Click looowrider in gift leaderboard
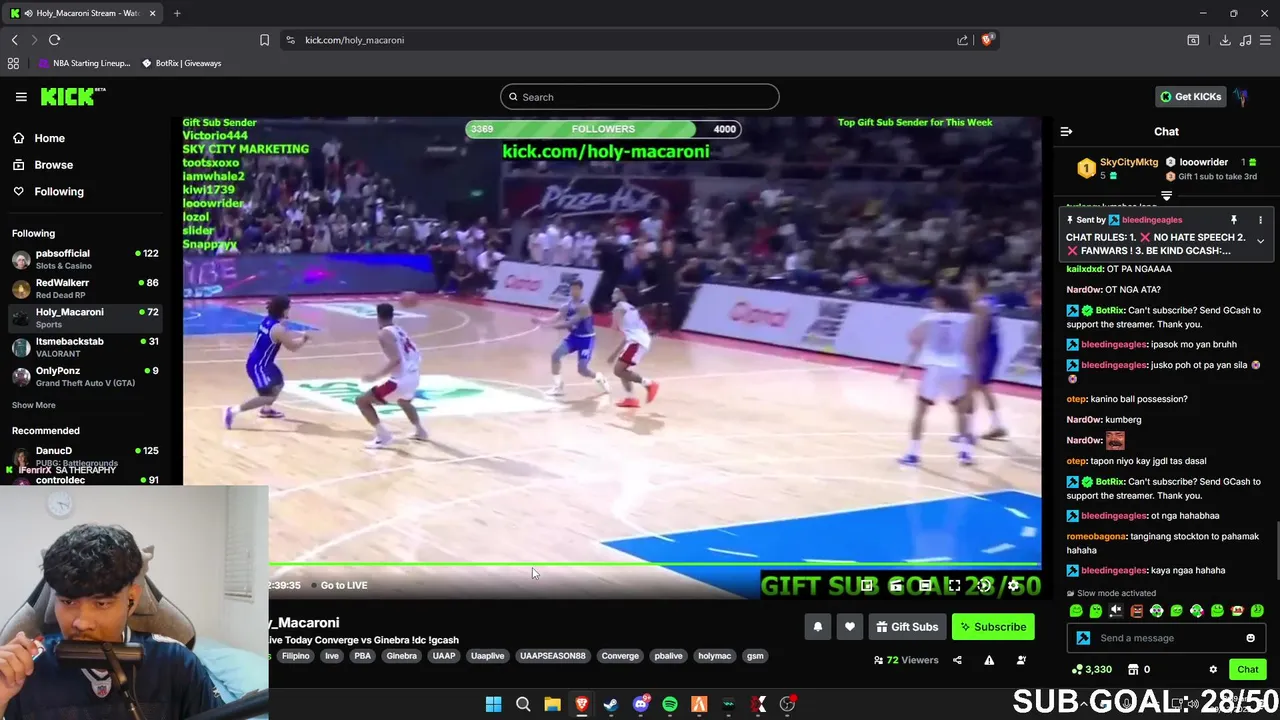 click(x=1203, y=162)
